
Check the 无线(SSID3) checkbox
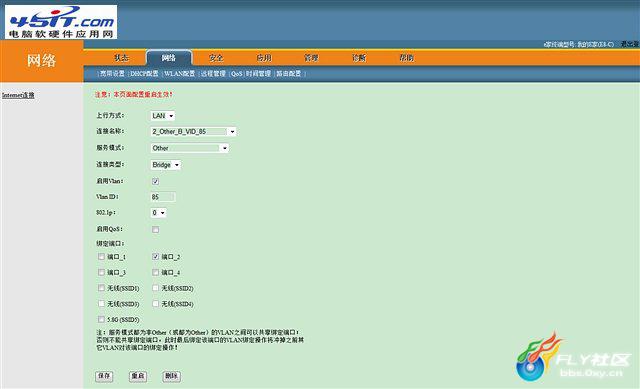[101, 304]
